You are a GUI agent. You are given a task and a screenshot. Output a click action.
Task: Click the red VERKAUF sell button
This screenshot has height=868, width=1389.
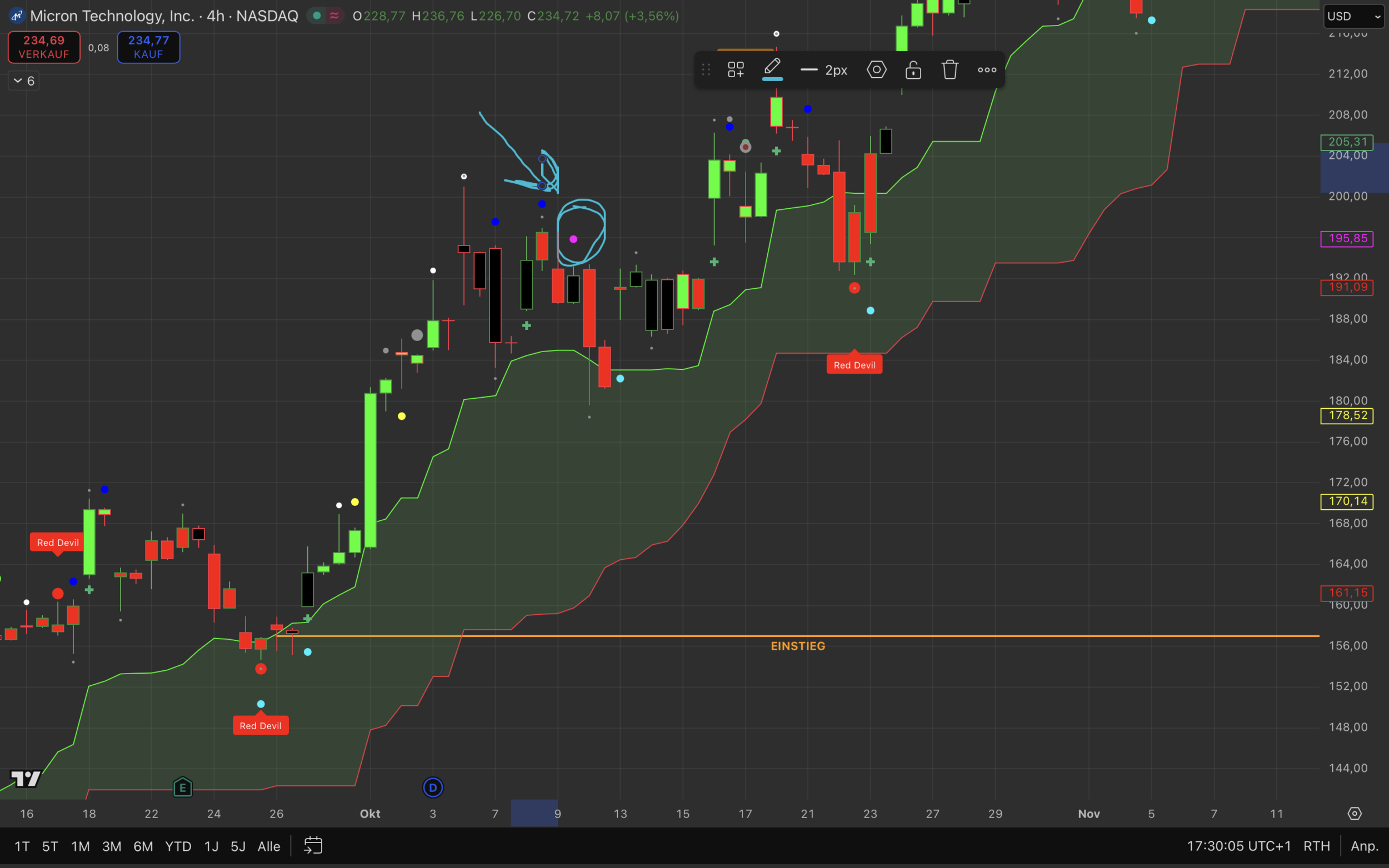(x=44, y=47)
